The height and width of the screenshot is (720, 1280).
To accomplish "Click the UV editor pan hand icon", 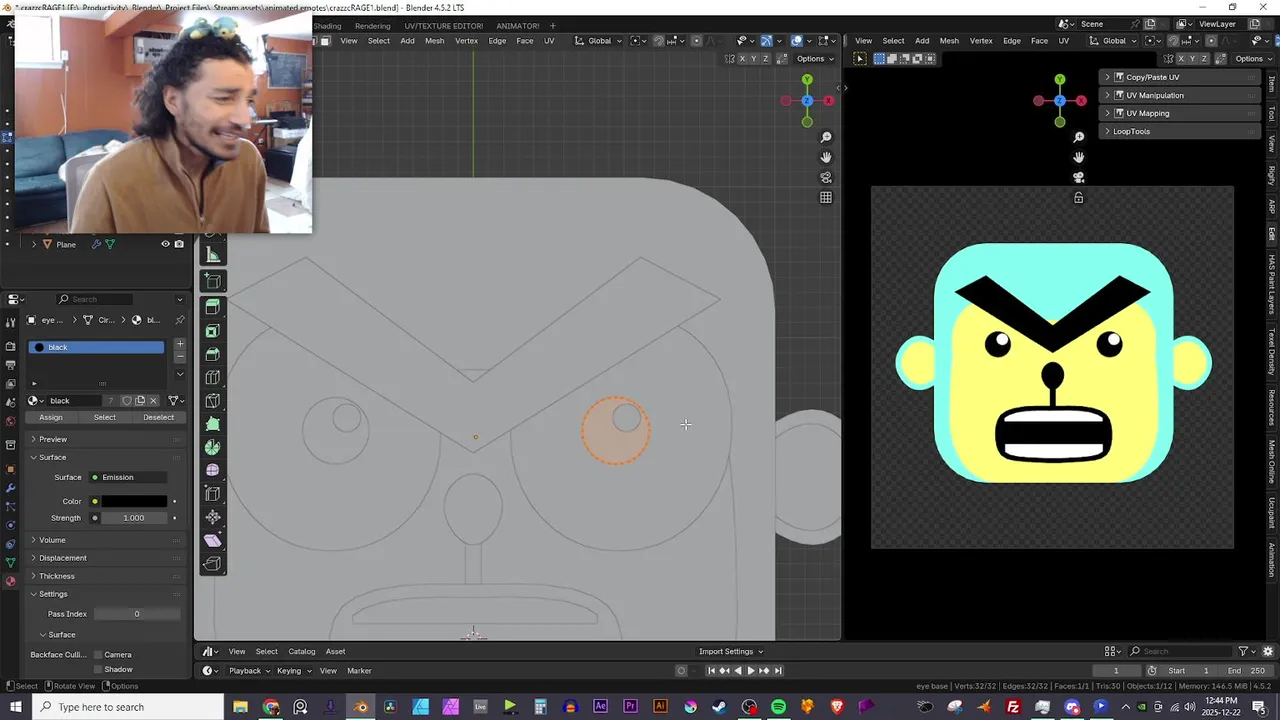I will point(1078,157).
